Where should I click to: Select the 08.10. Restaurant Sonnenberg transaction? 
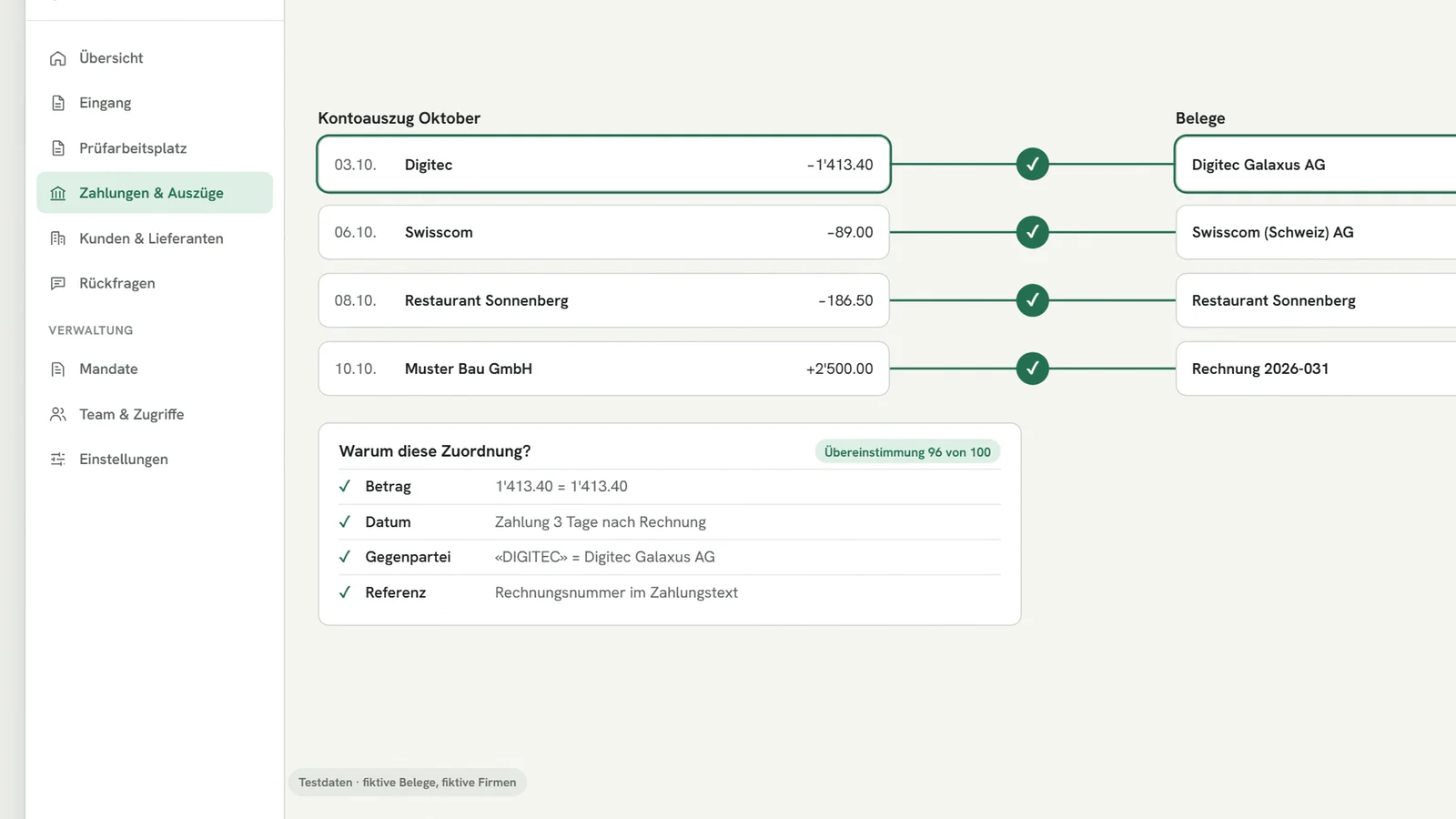(x=603, y=300)
